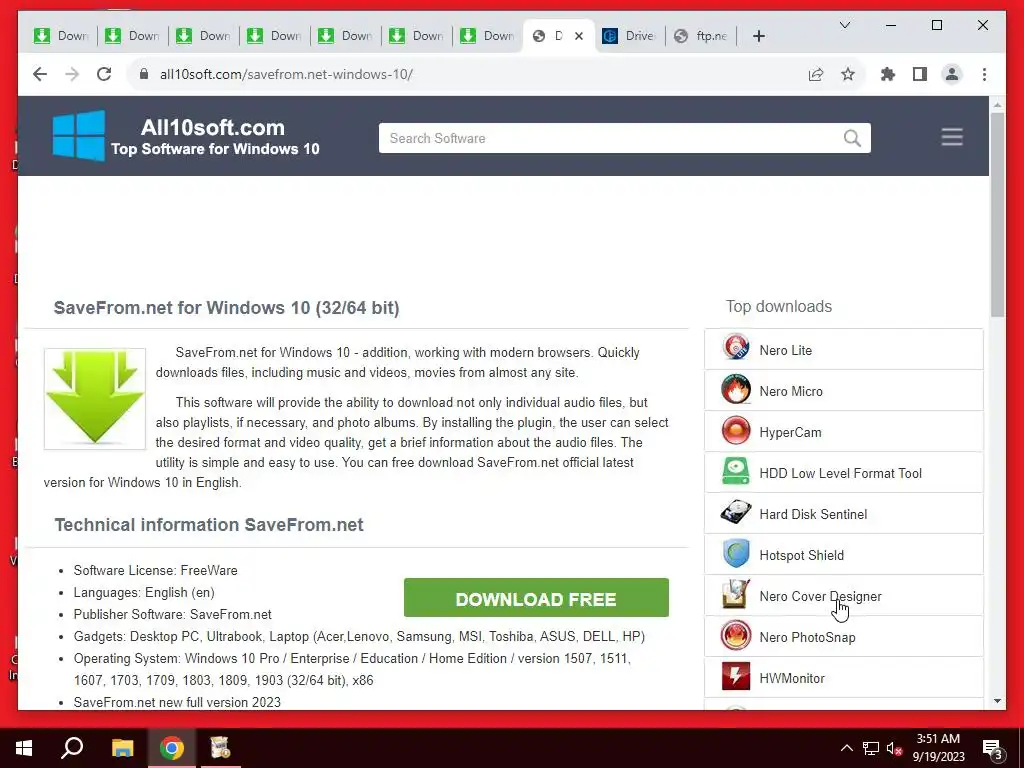This screenshot has height=768, width=1024.
Task: Open the Windows Start menu
Action: click(x=24, y=748)
